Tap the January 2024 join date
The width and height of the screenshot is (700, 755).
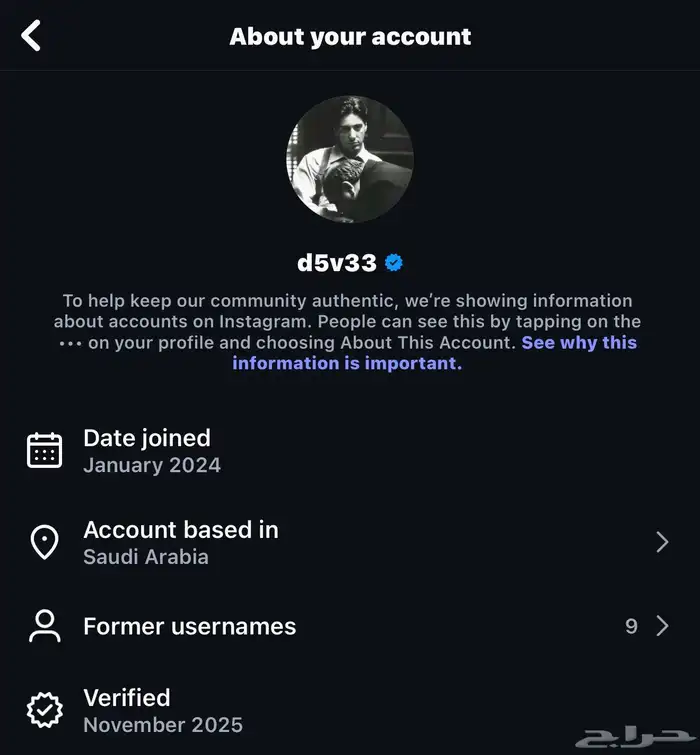click(x=152, y=465)
